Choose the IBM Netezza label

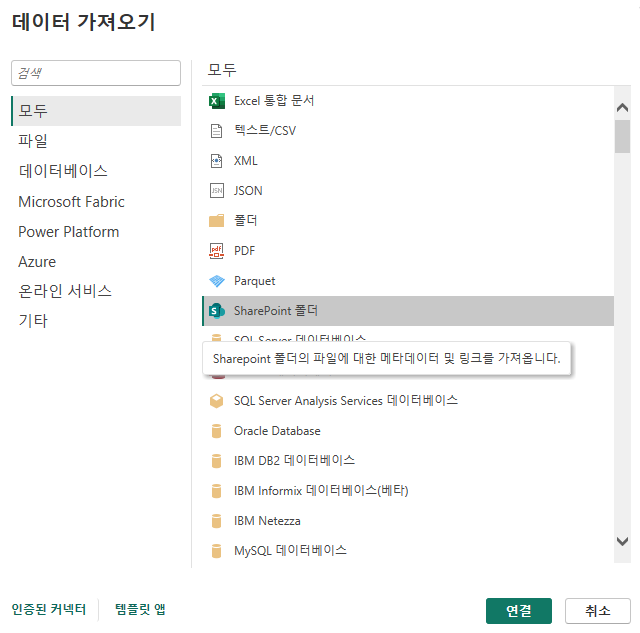coord(267,521)
